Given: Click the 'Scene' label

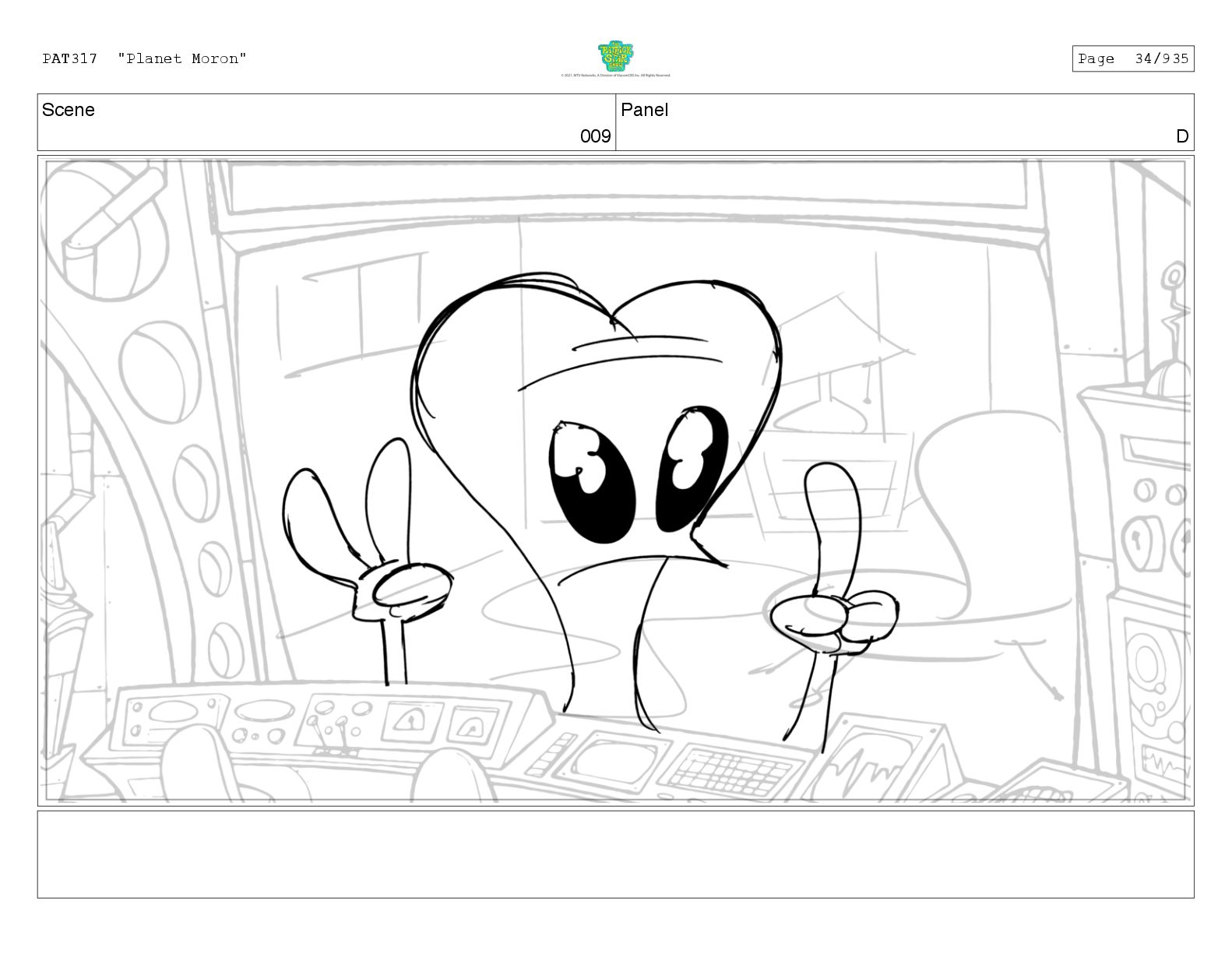Looking at the screenshot, I should (69, 110).
